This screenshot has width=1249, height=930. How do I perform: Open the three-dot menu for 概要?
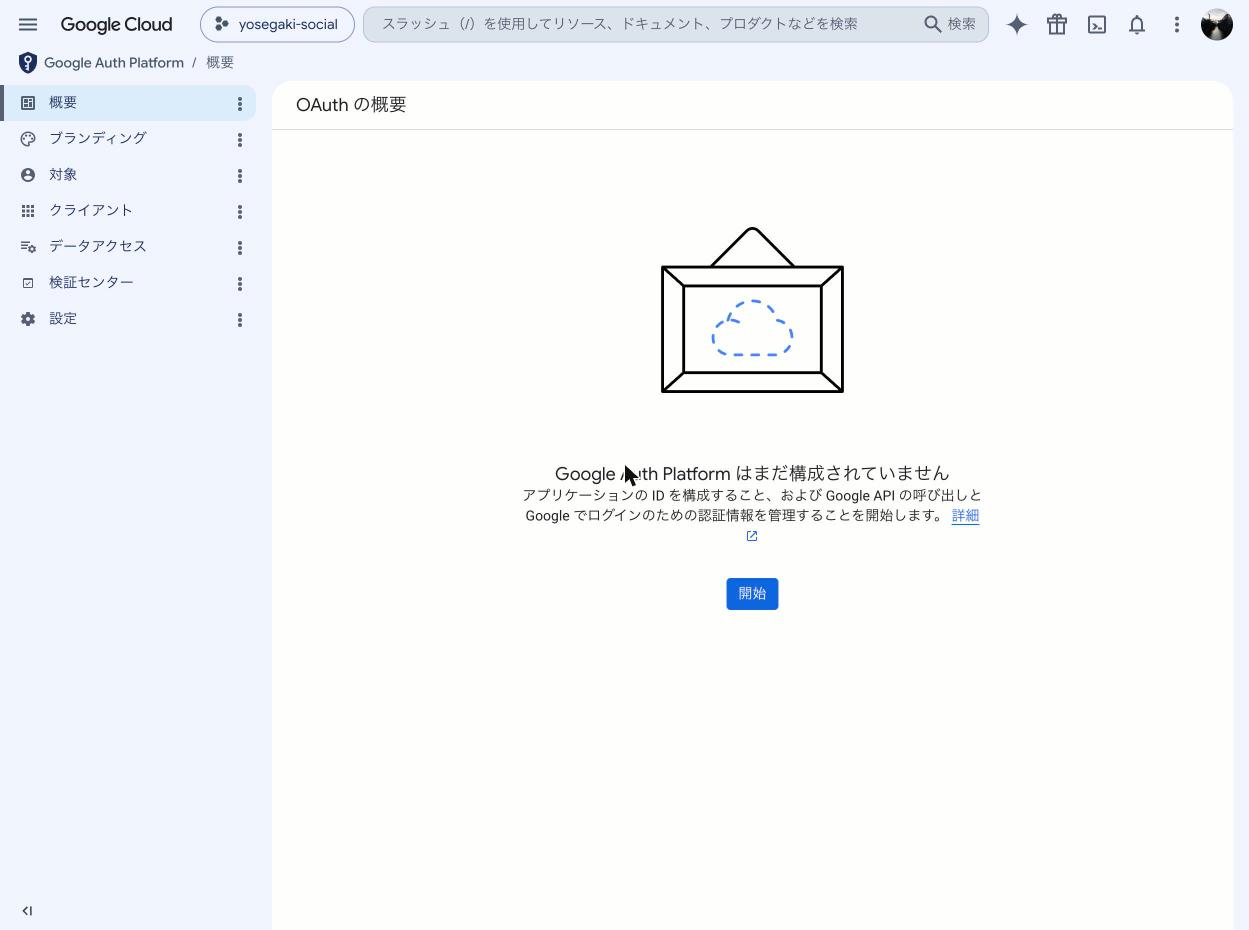(240, 104)
